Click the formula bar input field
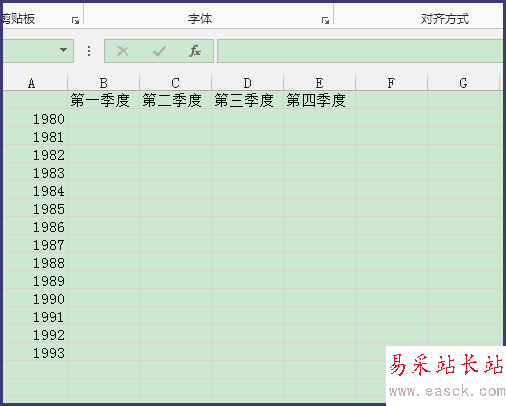 (360, 51)
